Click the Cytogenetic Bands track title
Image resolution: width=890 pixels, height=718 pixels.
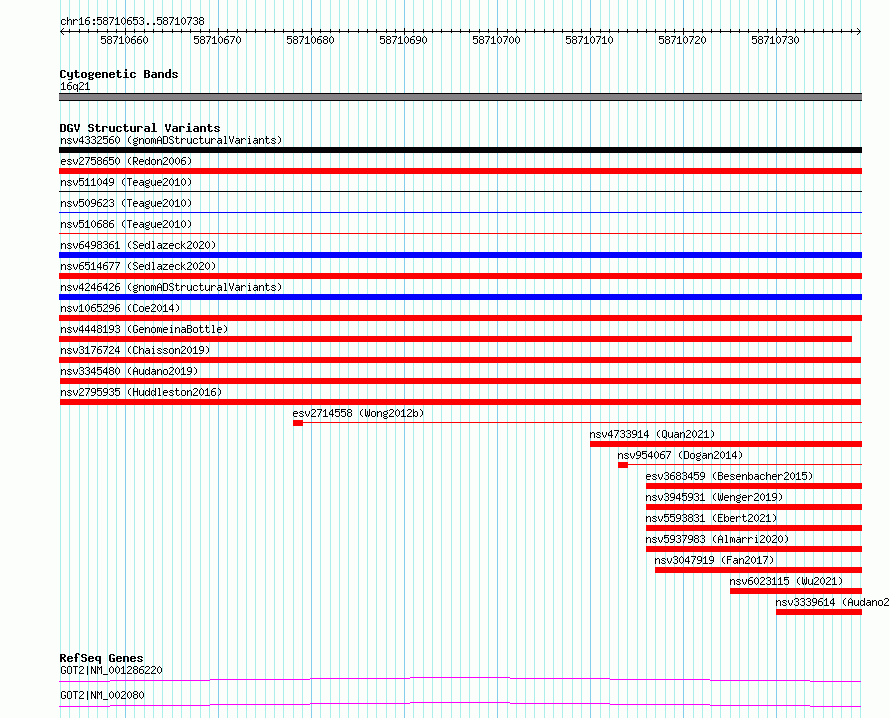pyautogui.click(x=119, y=74)
